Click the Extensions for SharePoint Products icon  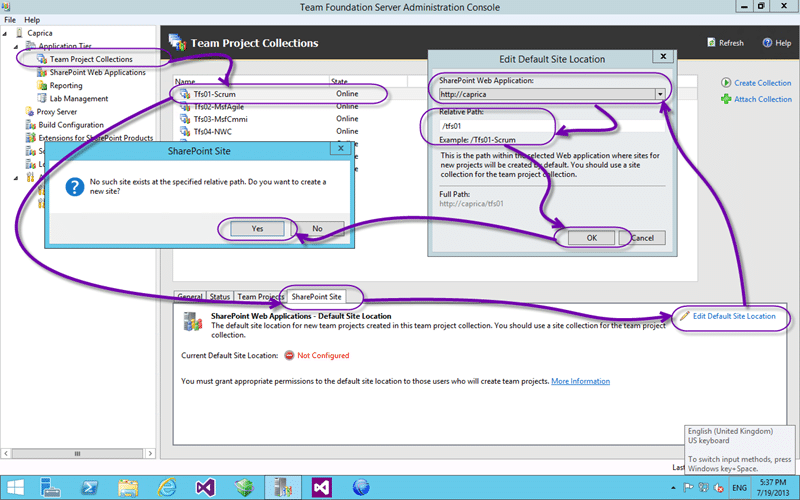pyautogui.click(x=31, y=138)
